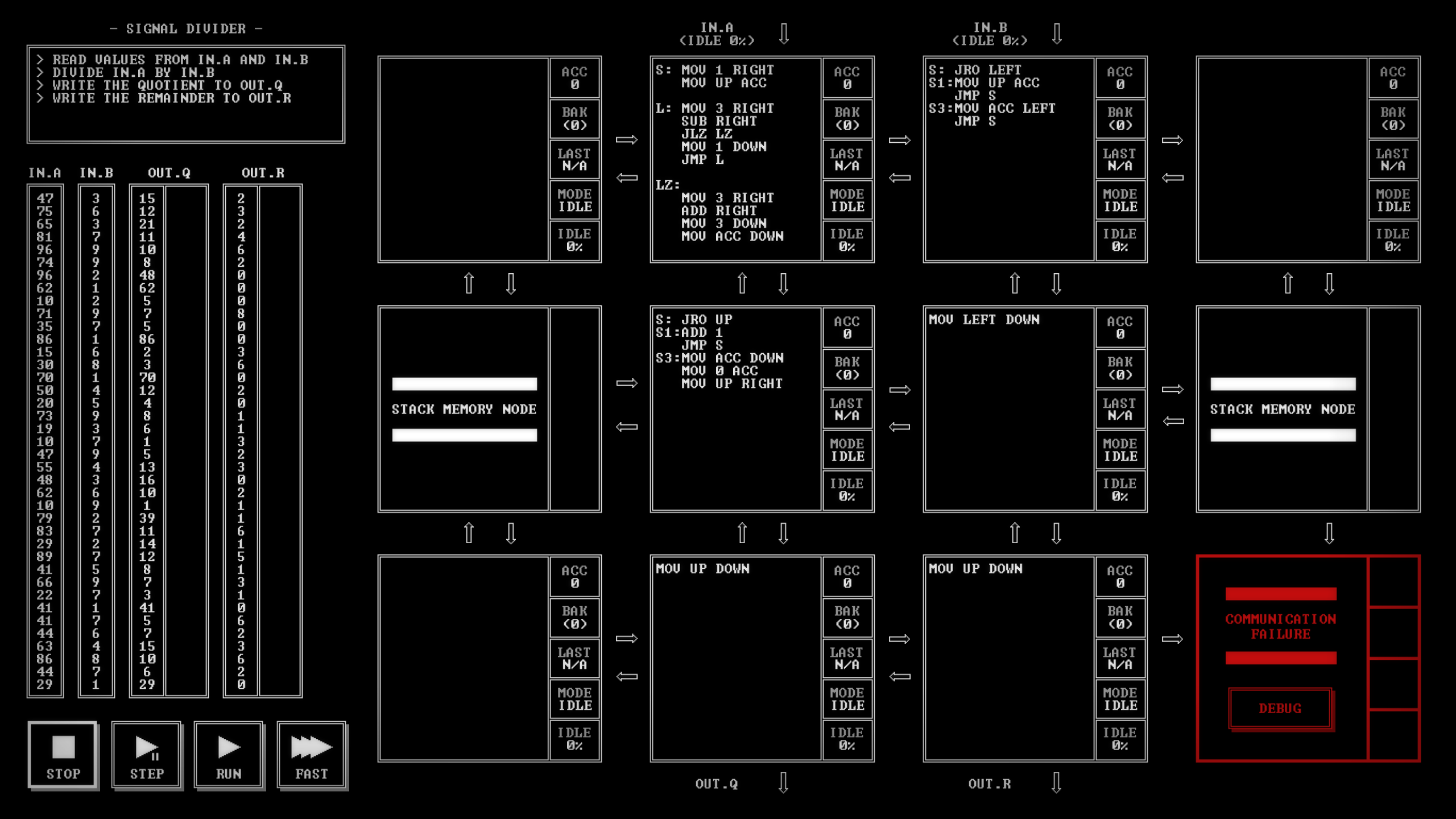Screen dimensions: 1456x819
Task: Select the STACK MEMORY NODE left panel
Action: click(x=465, y=409)
